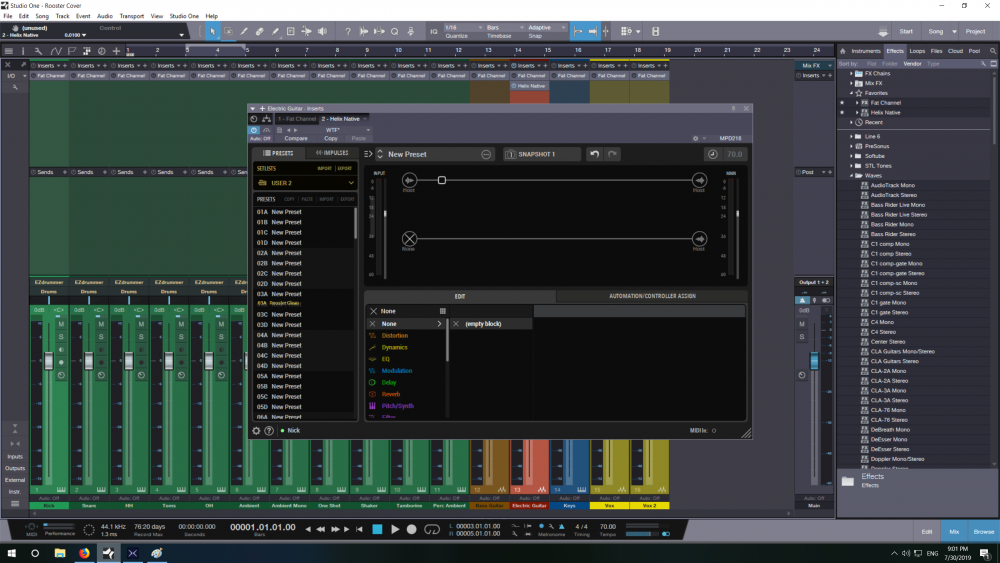Go to browser home icon

[x=842, y=51]
